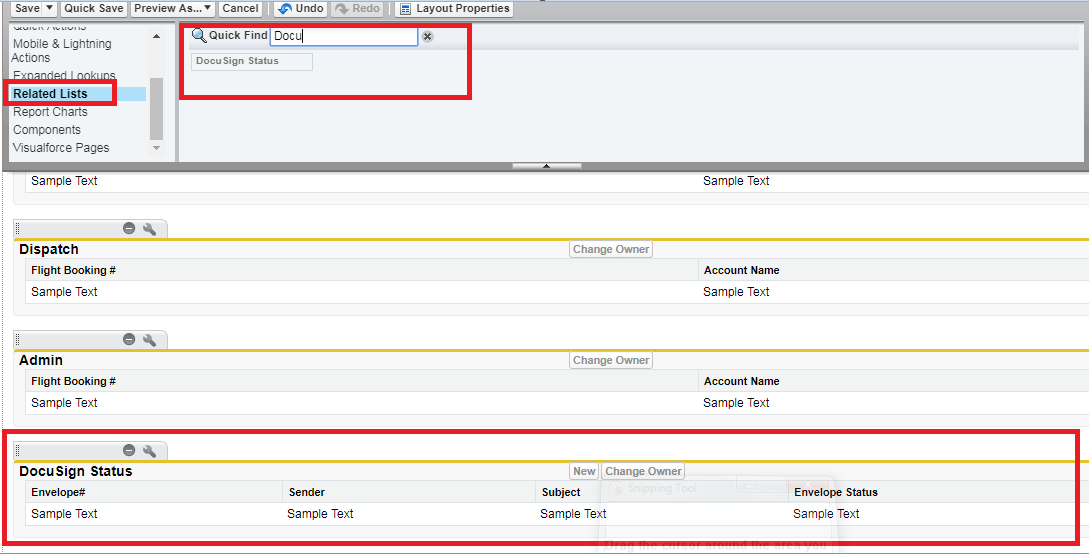Remove the Dispatch related list

point(129,229)
